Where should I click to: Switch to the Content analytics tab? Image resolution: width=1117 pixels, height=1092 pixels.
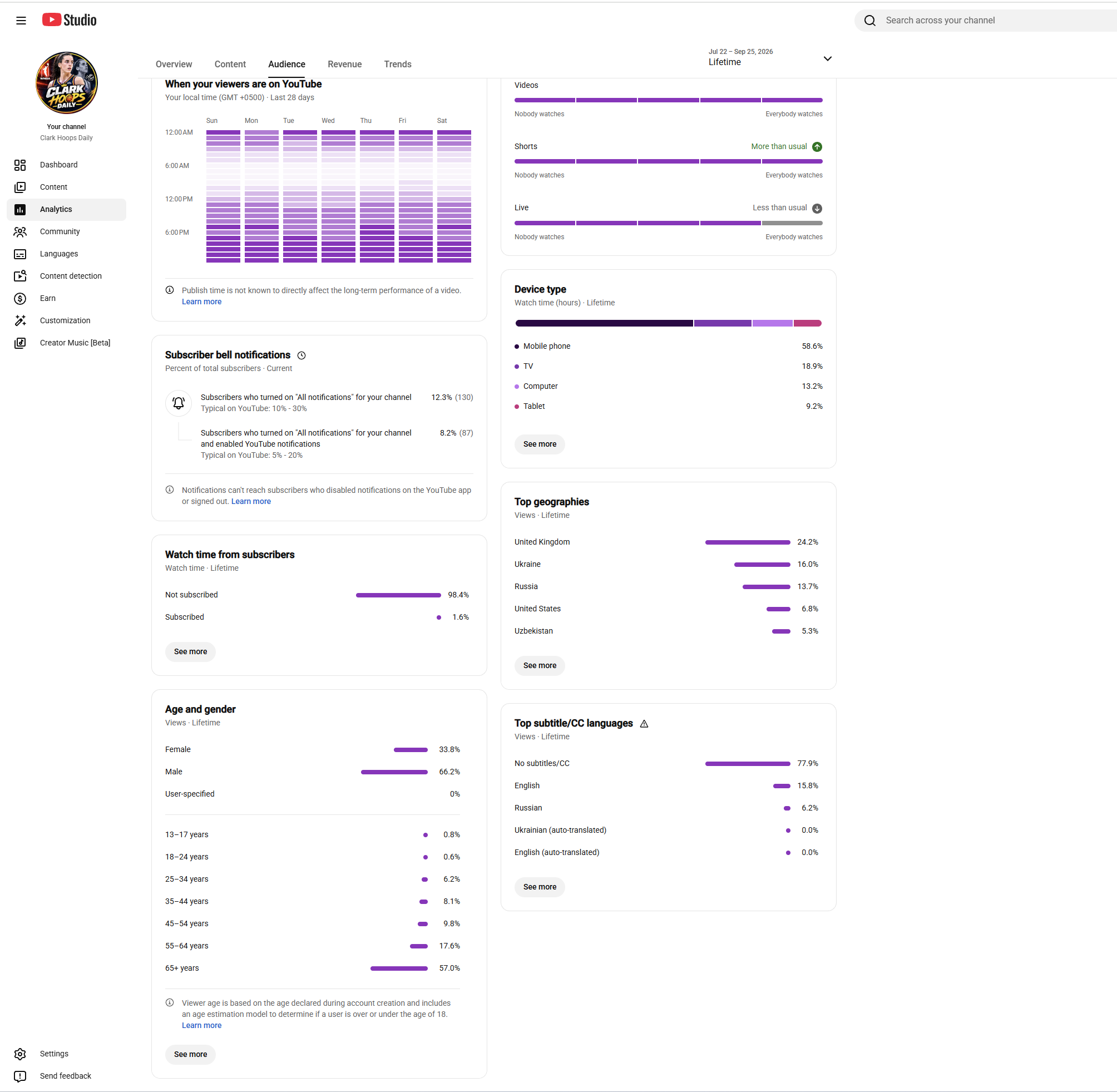230,64
